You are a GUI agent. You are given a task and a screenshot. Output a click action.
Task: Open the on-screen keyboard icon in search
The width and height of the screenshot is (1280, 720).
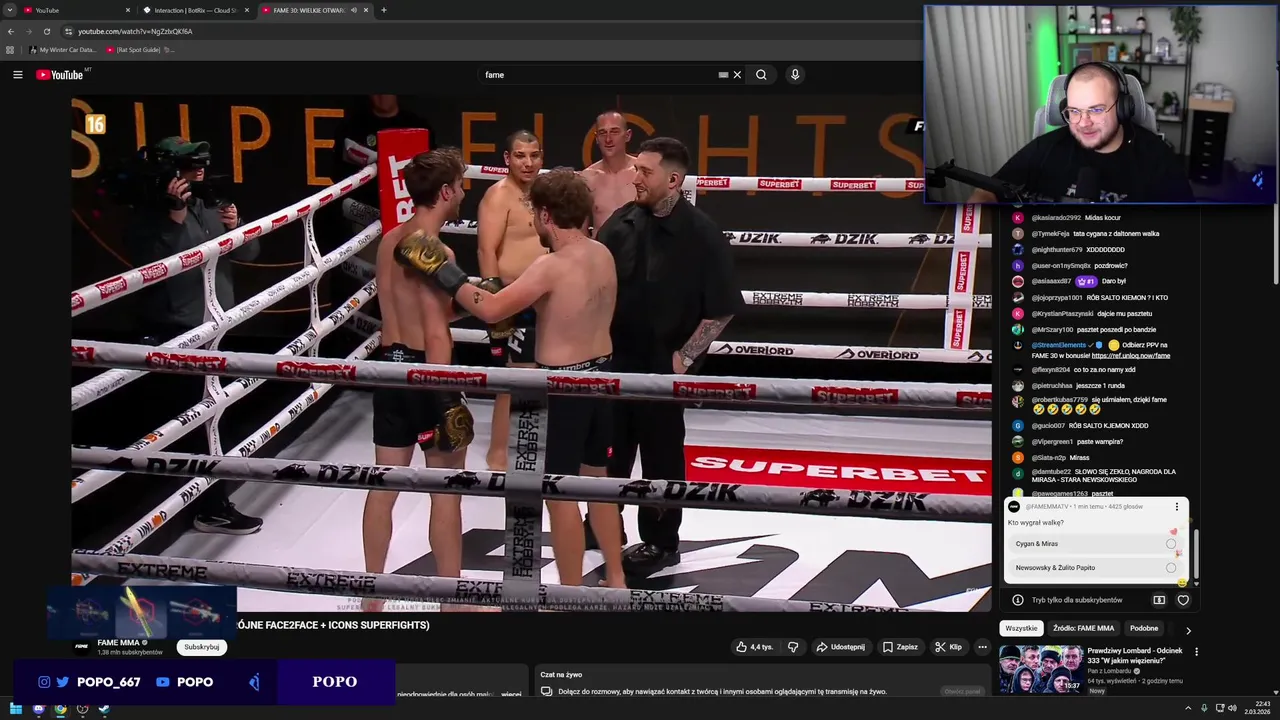click(x=723, y=75)
